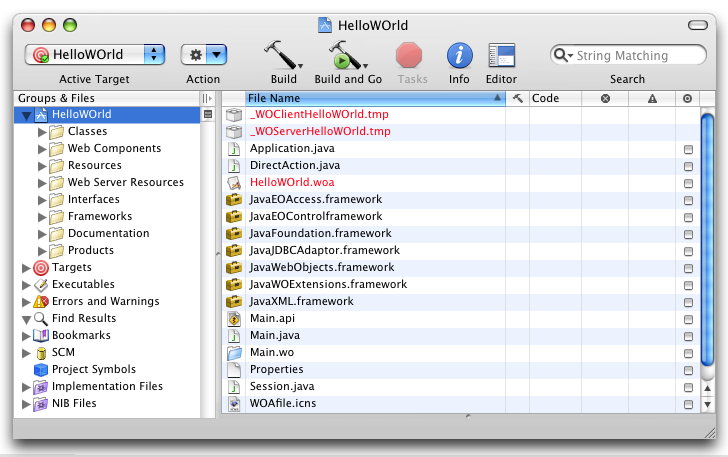Toggle target checkbox for Main.java
Image resolution: width=728 pixels, height=457 pixels.
pyautogui.click(x=688, y=336)
